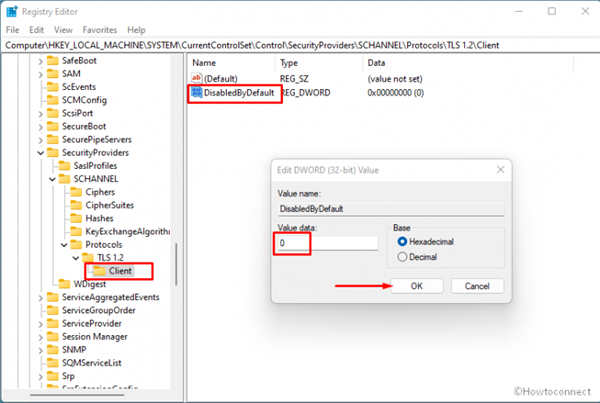Select the Hashes folder icon
This screenshot has width=600, height=403.
tap(76, 218)
